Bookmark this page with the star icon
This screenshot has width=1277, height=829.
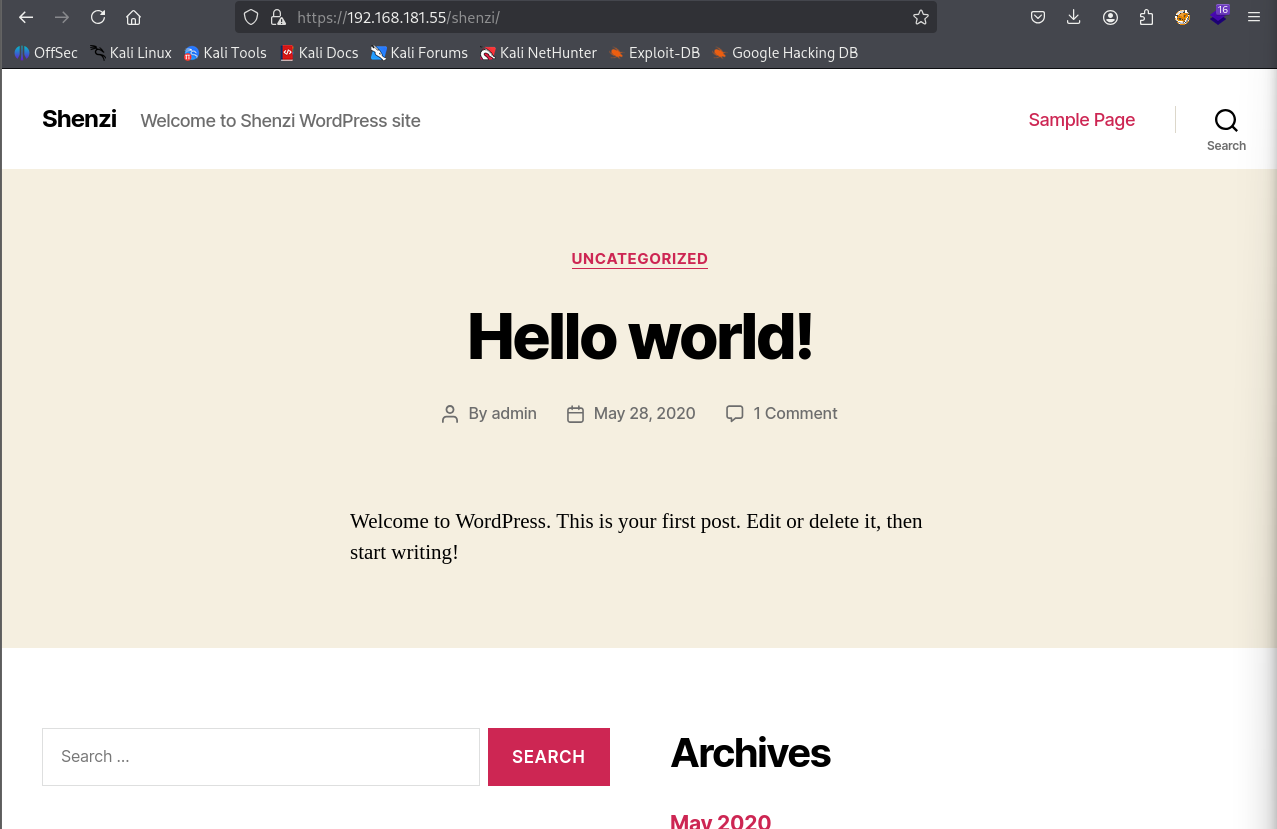point(920,17)
